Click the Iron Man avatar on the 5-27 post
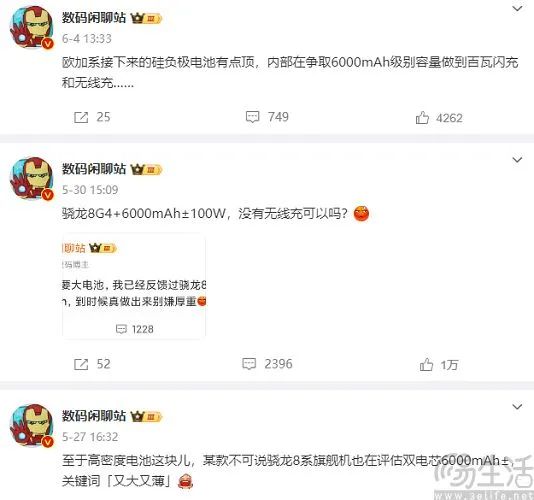This screenshot has height=500, width=534. pos(32,425)
